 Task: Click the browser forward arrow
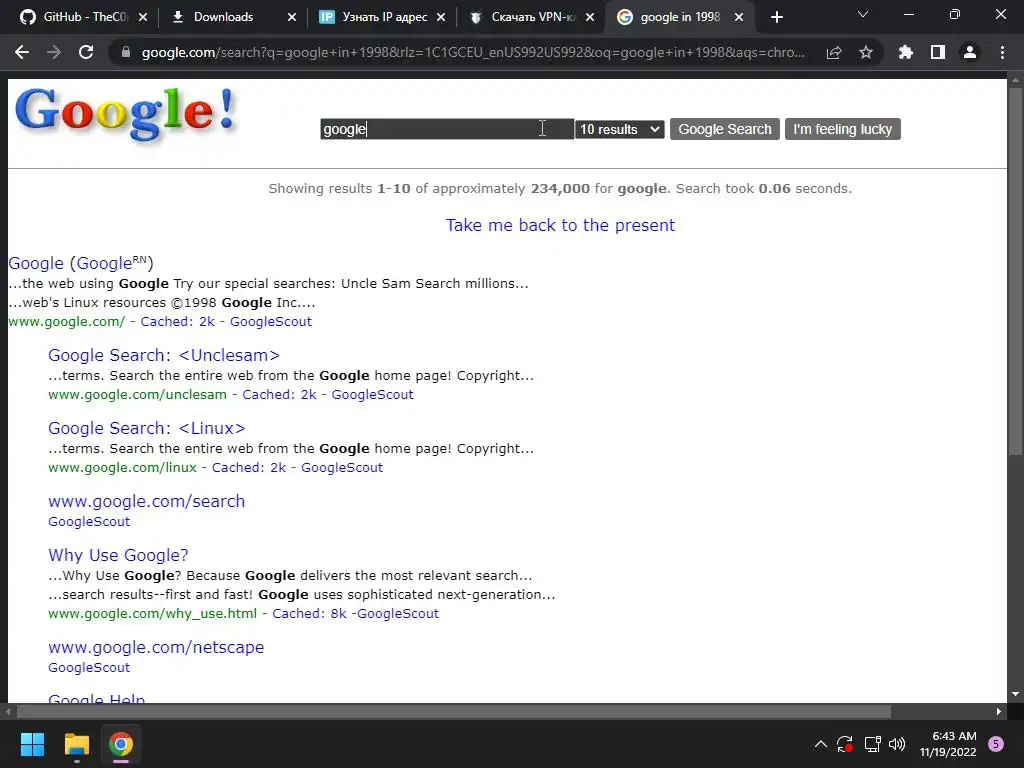(54, 52)
